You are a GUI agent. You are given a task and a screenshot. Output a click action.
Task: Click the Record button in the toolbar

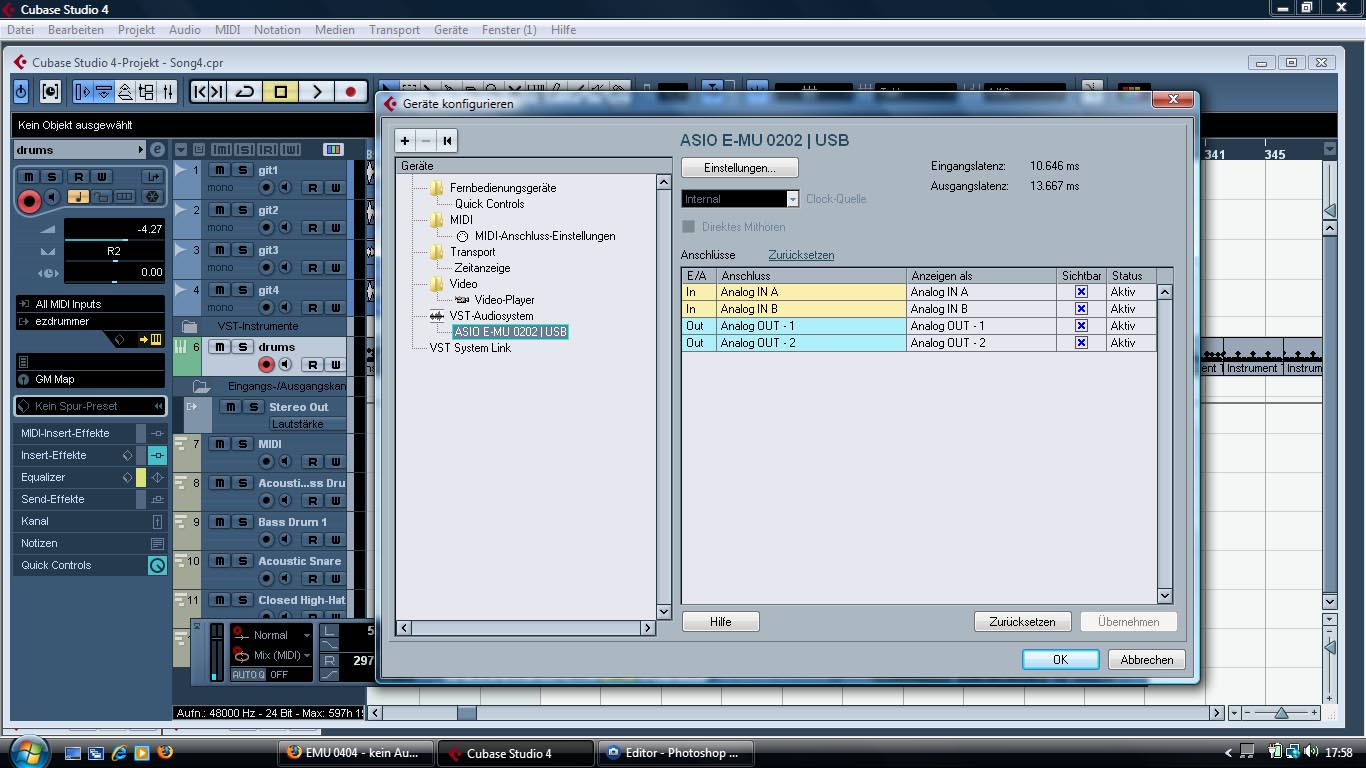click(x=350, y=92)
